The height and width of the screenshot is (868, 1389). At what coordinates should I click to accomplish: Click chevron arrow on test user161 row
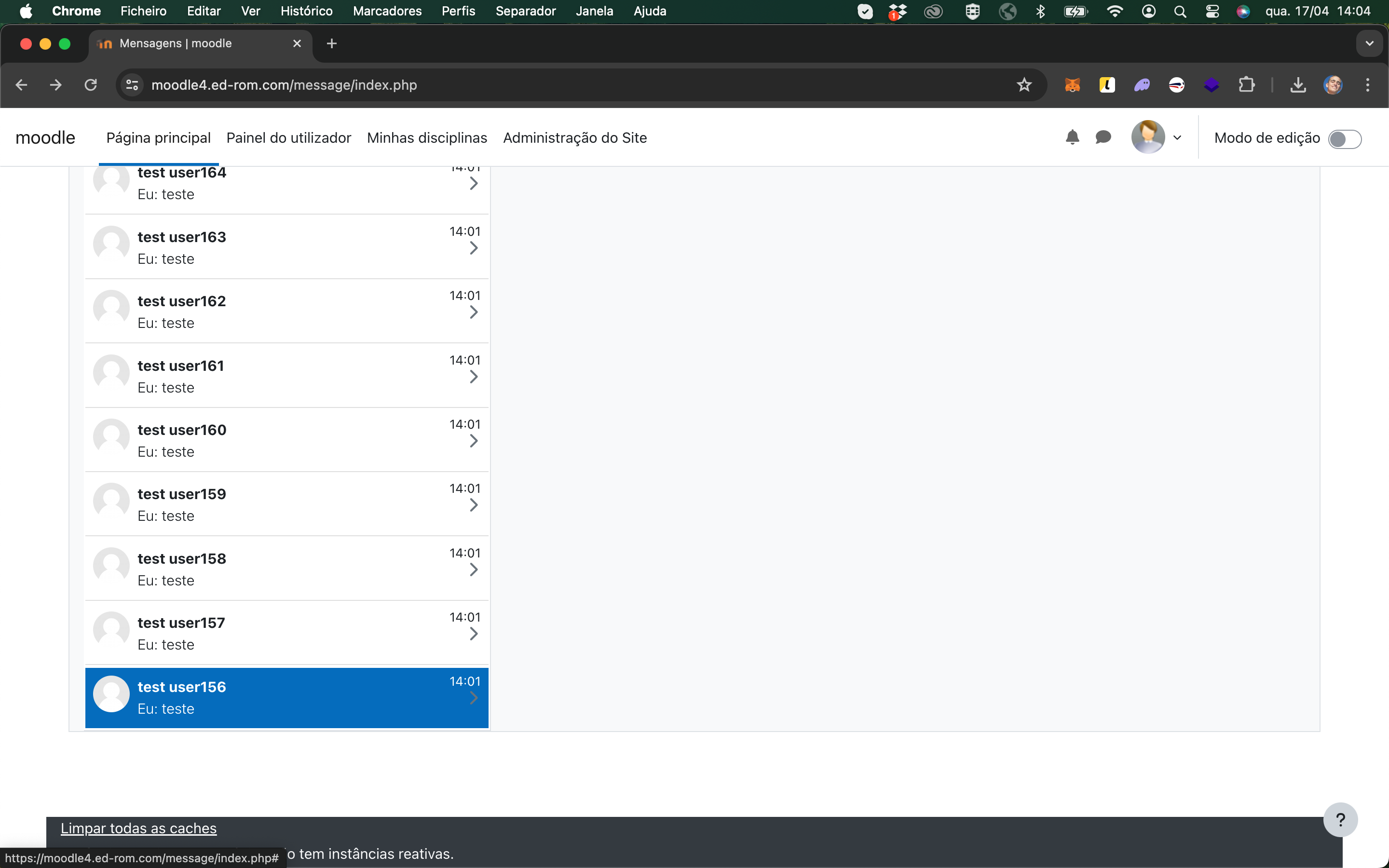coord(474,377)
